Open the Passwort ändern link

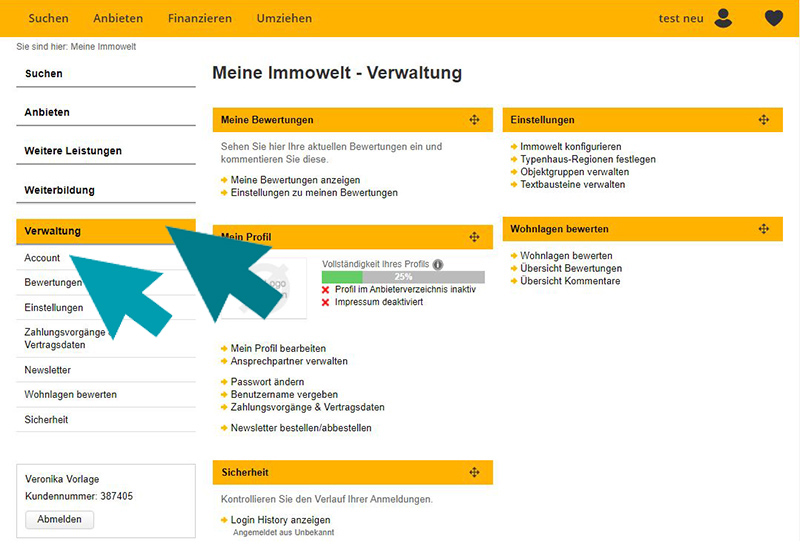click(x=267, y=382)
